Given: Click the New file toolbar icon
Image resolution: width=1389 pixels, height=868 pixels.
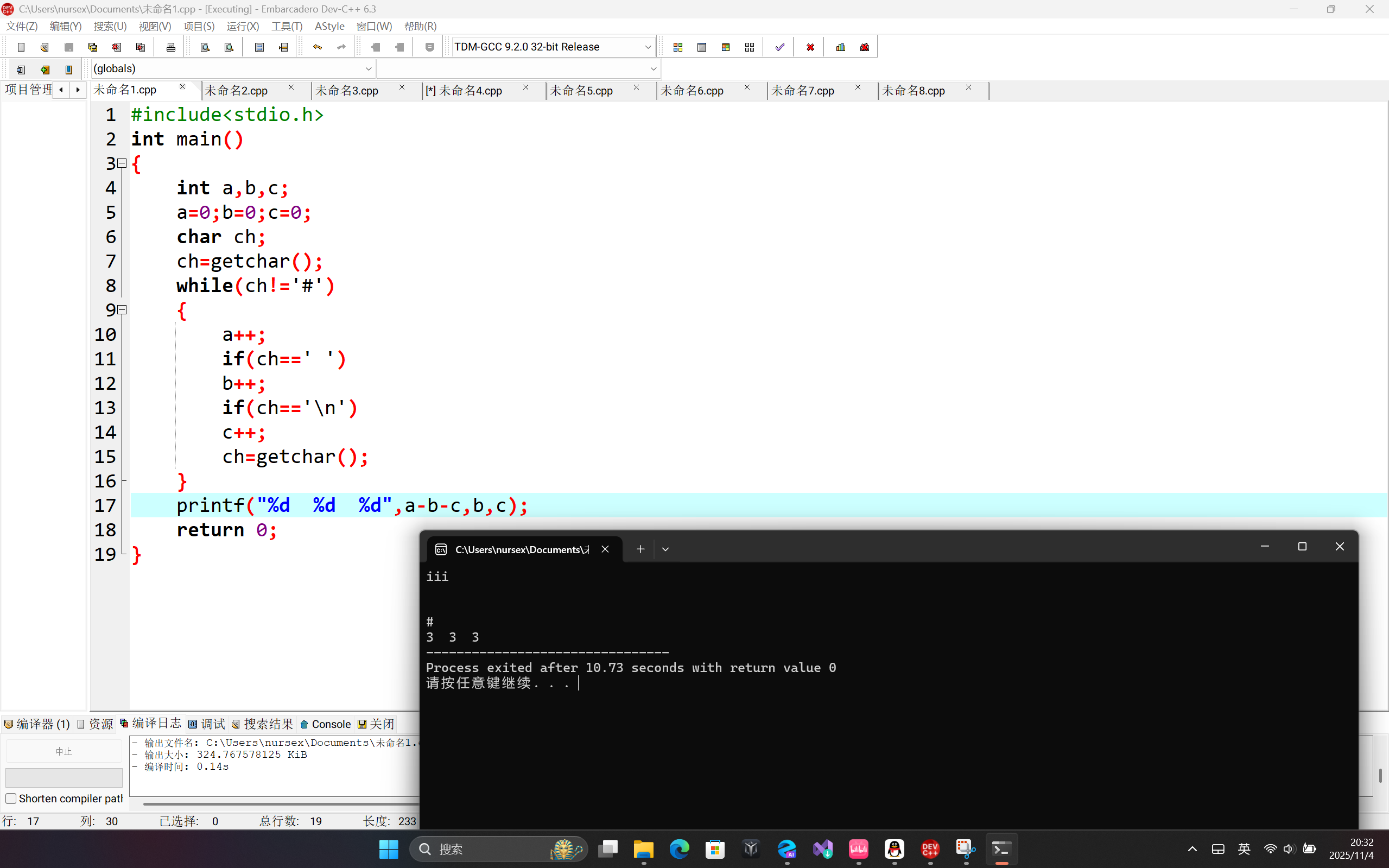Looking at the screenshot, I should click(x=21, y=47).
